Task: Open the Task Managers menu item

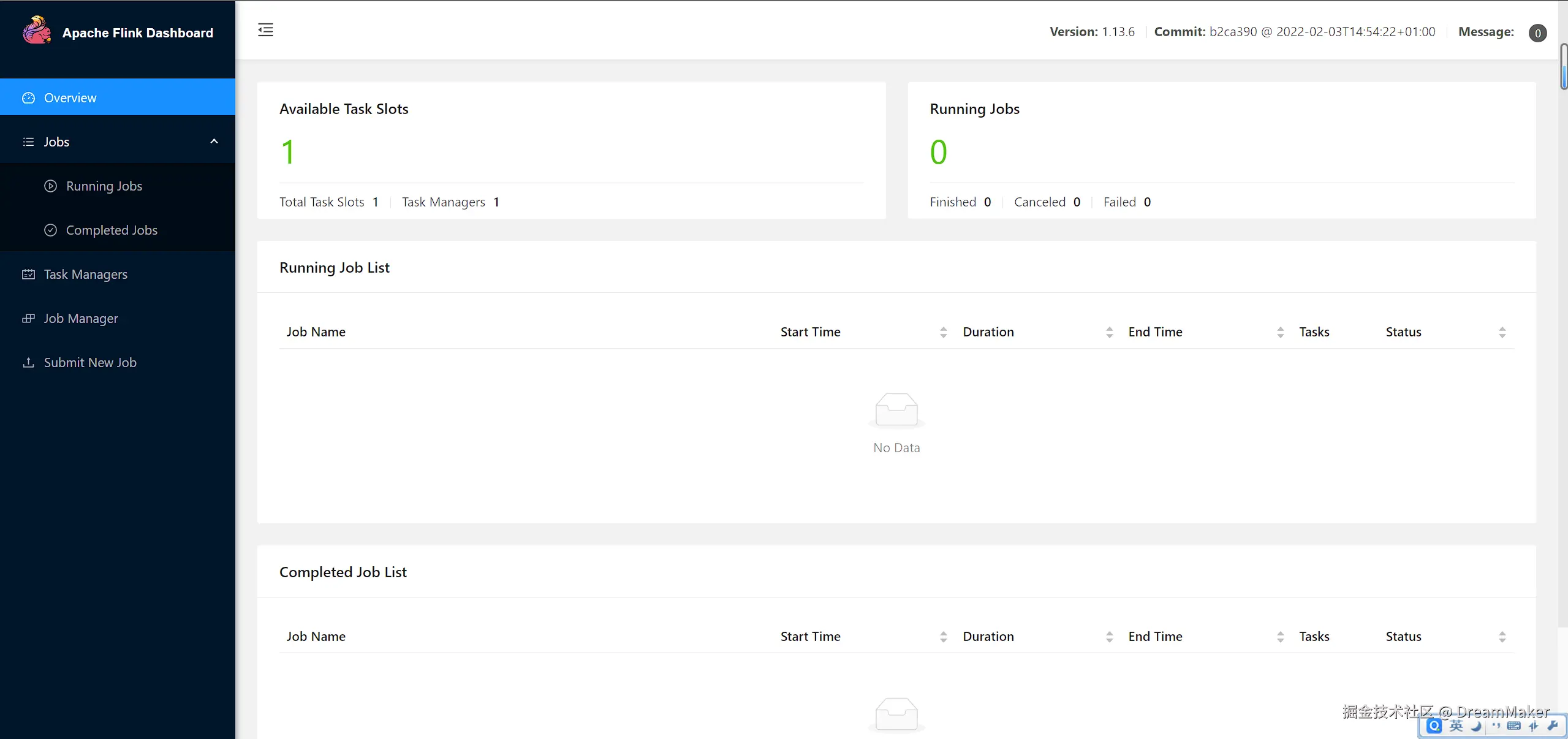Action: pos(86,275)
